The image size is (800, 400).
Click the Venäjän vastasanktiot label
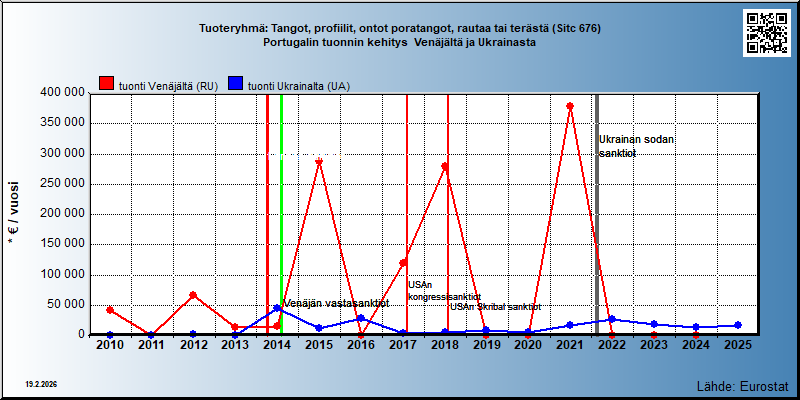click(336, 303)
